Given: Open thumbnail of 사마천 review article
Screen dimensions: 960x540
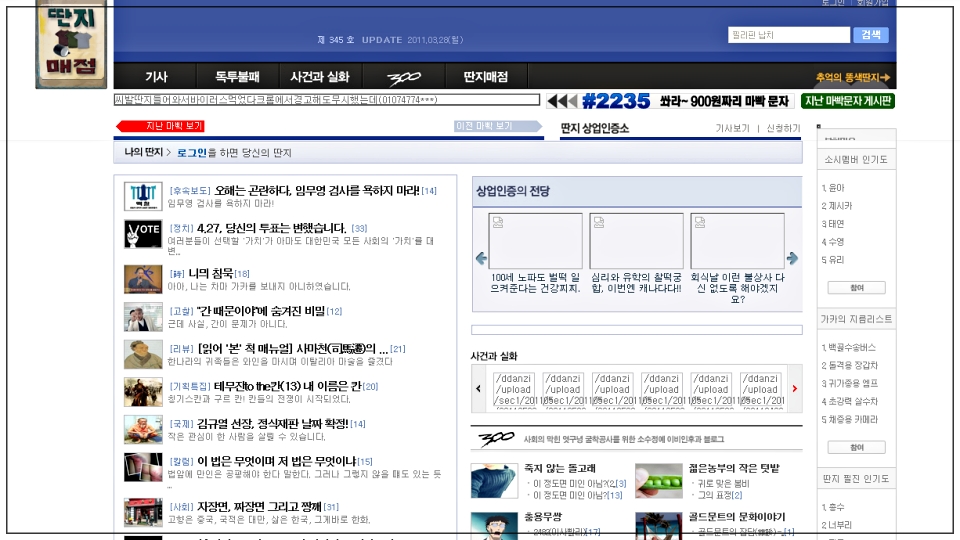Looking at the screenshot, I should [x=143, y=354].
